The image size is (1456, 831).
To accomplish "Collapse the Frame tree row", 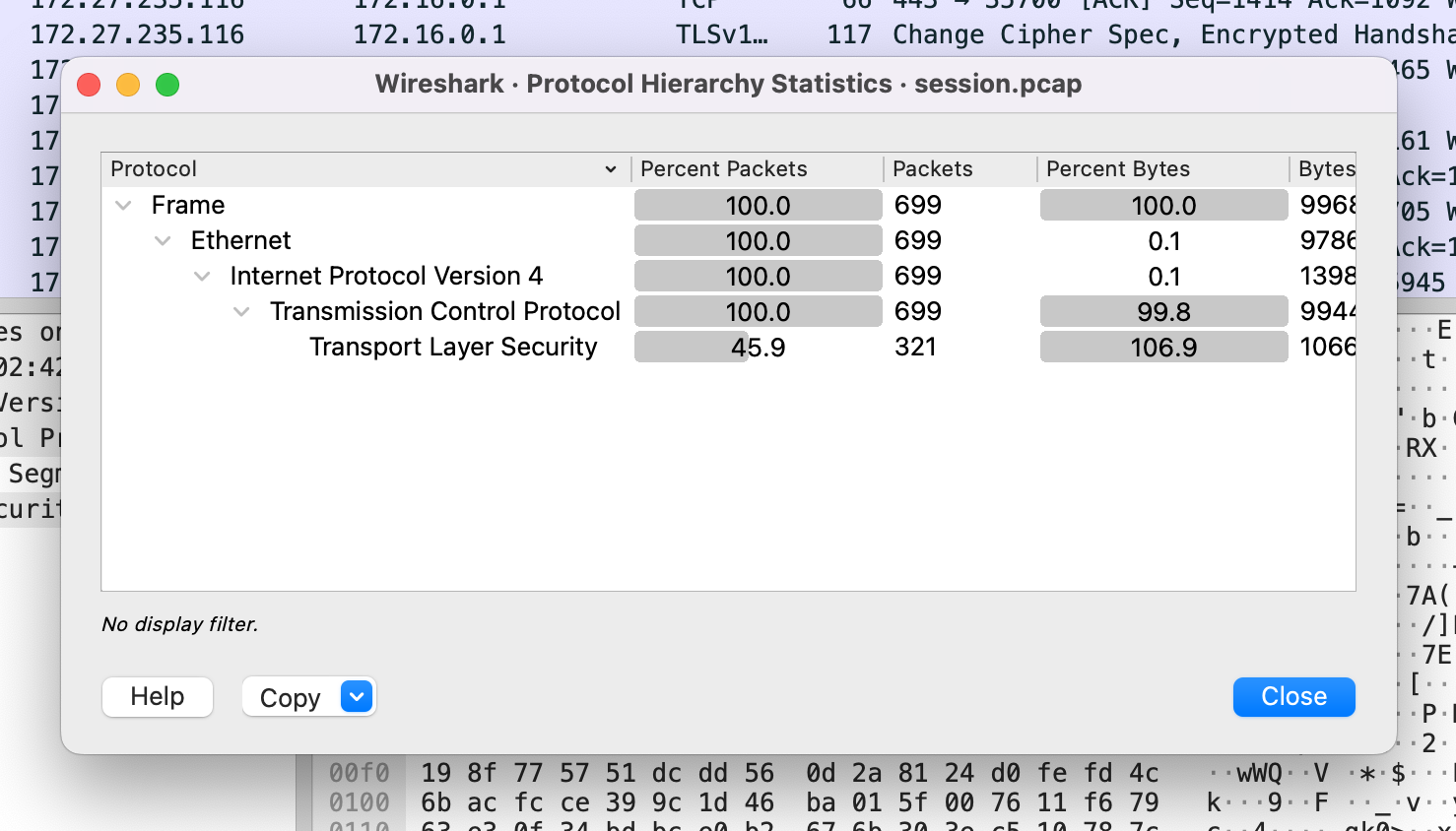I will 123,205.
